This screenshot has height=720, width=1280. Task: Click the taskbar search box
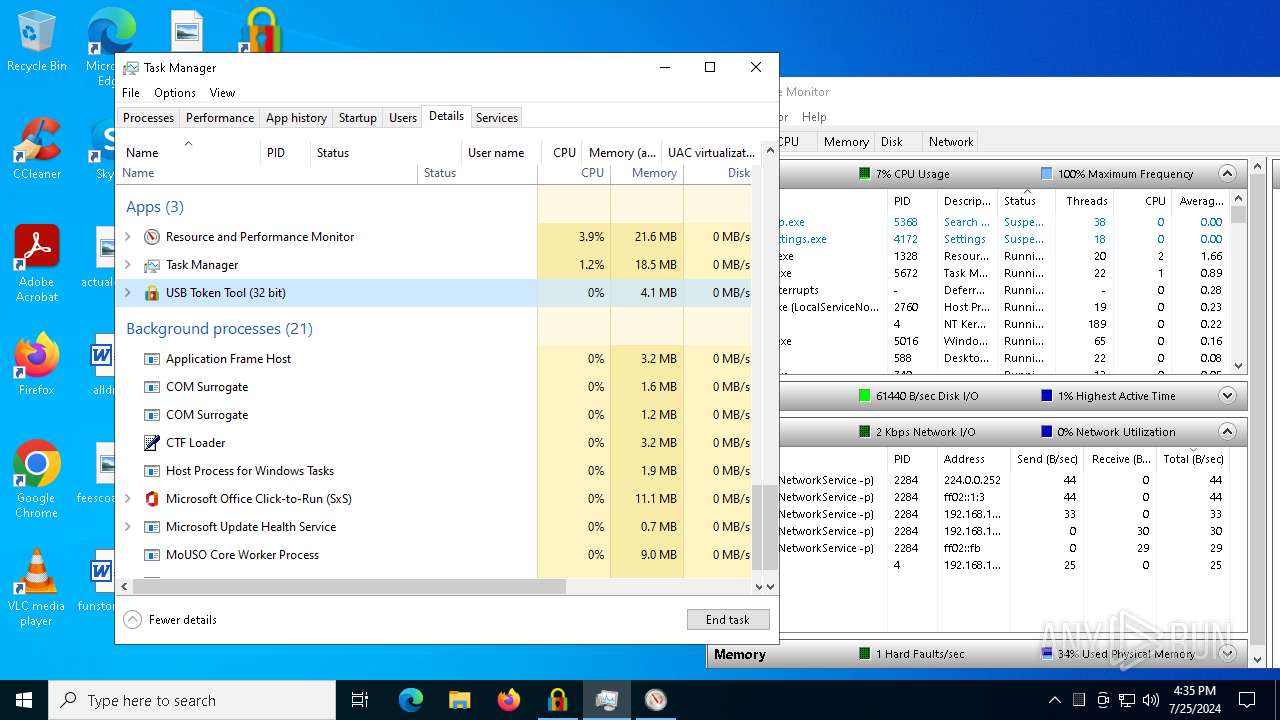(192, 700)
